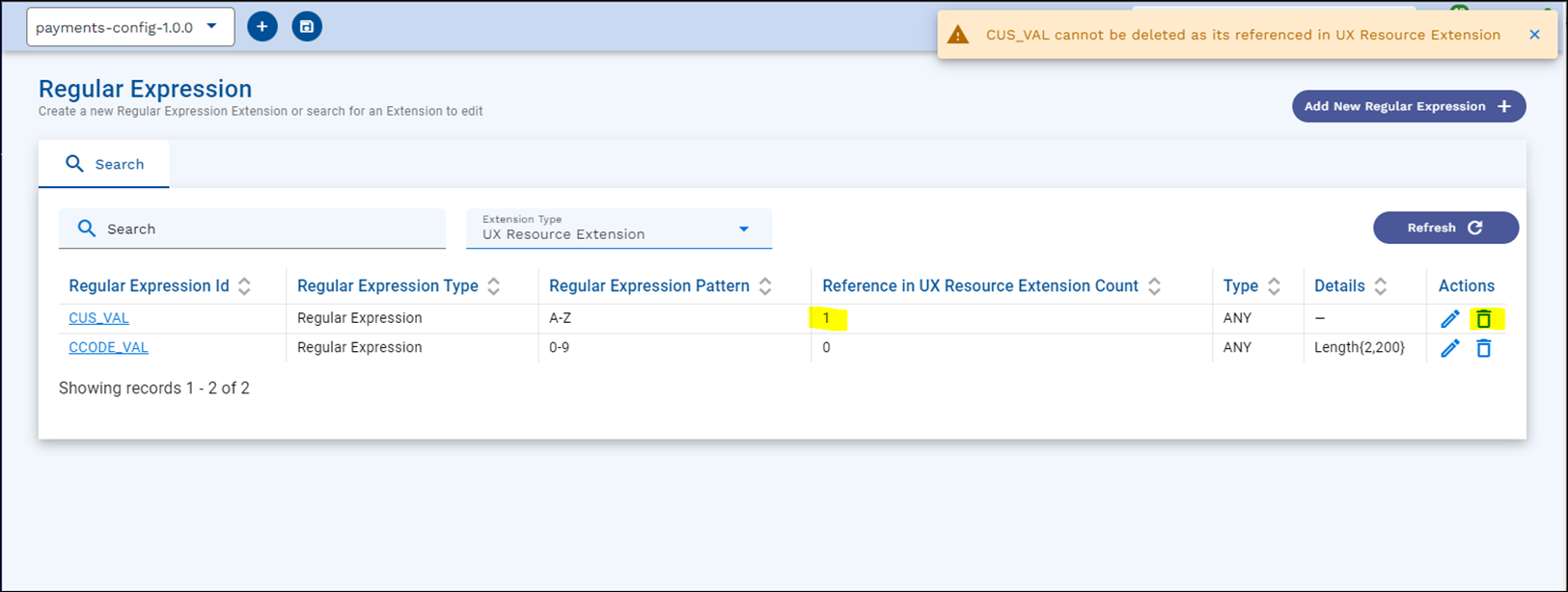This screenshot has width=1568, height=592.
Task: Sort by Regular Expression Type column
Action: (x=493, y=286)
